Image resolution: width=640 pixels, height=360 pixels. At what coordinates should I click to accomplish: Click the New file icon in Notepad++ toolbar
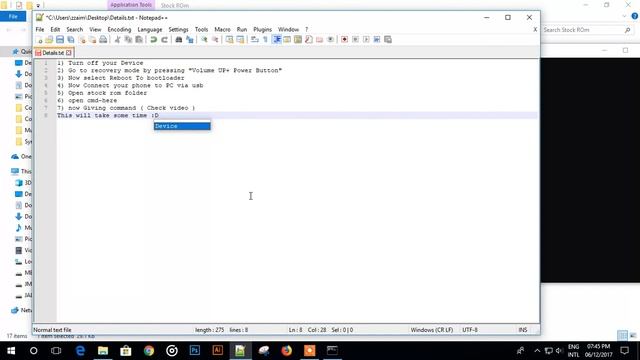[x=39, y=40]
